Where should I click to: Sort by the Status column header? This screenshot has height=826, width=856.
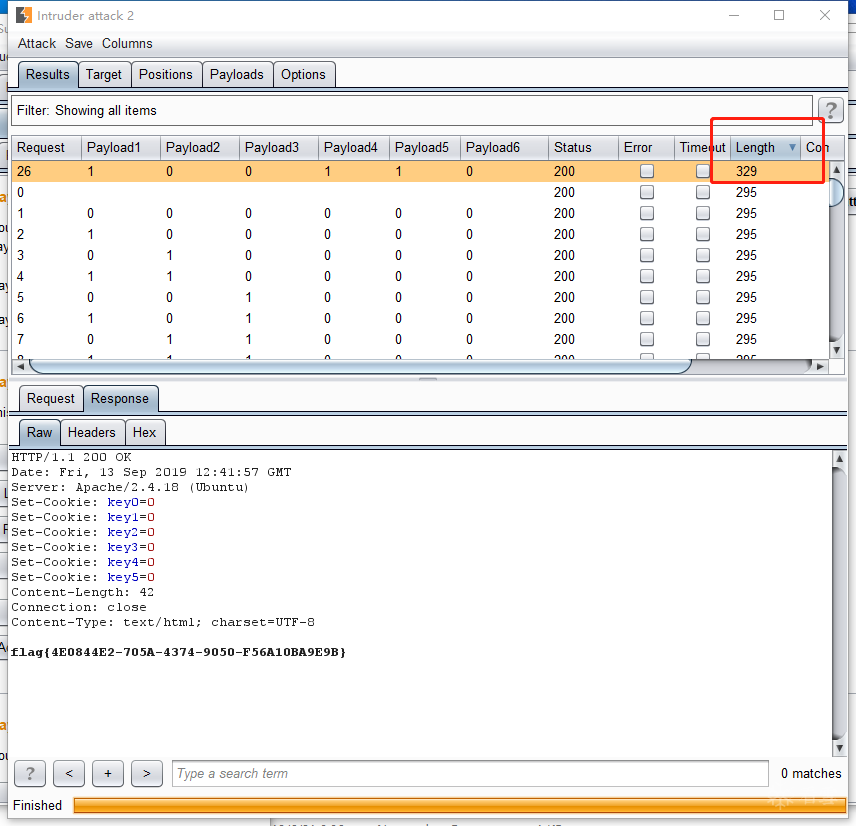coord(583,147)
